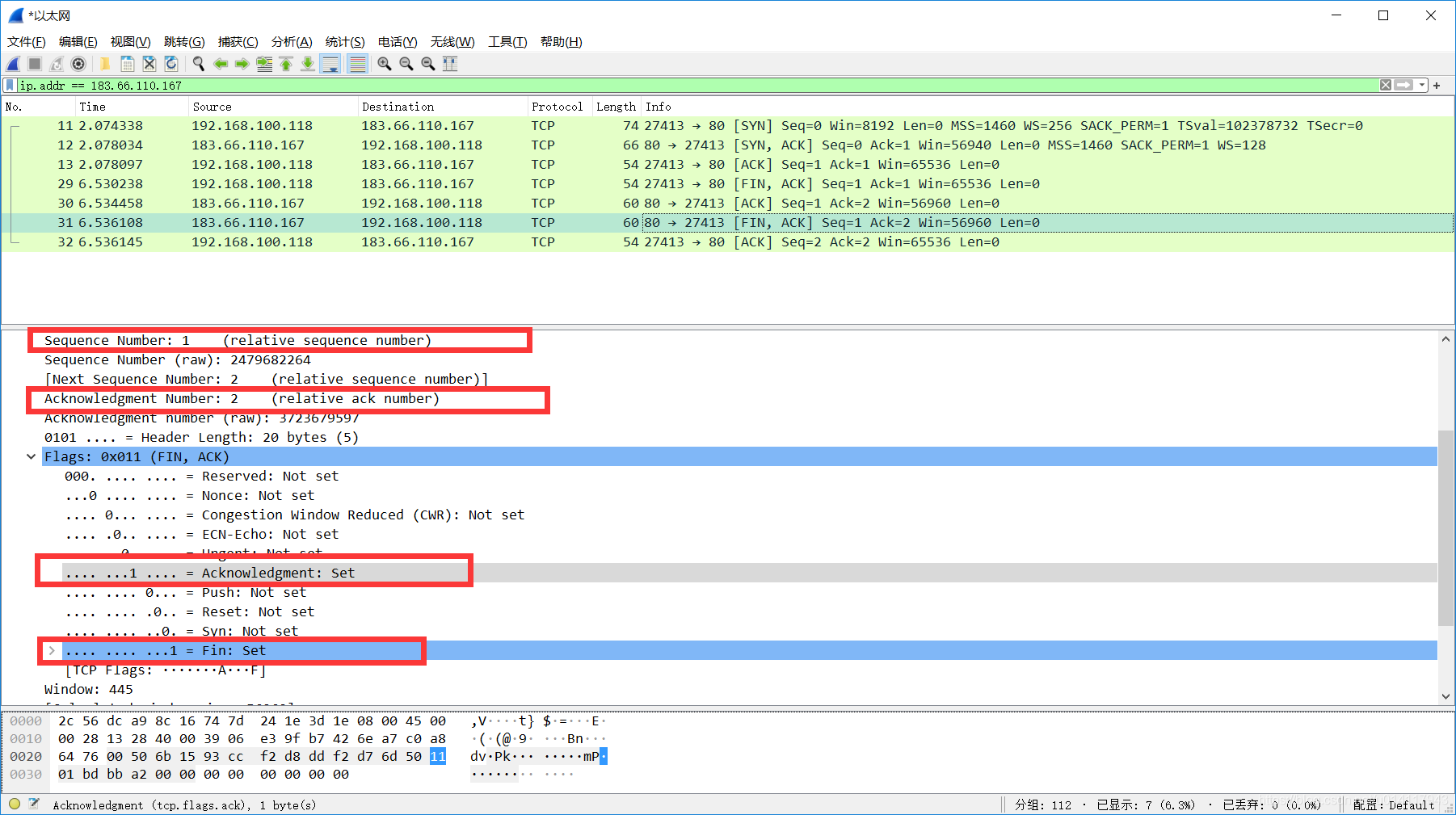Sort packets by Length column

coord(616,107)
